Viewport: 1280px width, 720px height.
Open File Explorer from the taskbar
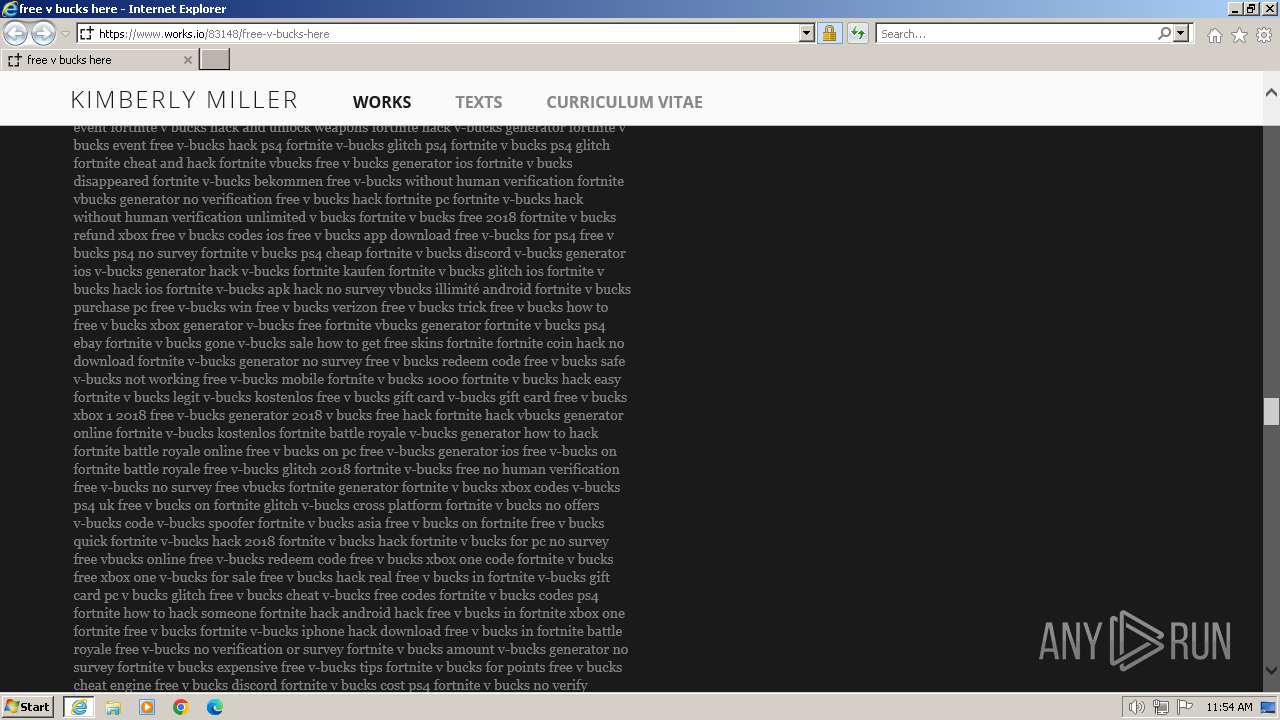113,707
